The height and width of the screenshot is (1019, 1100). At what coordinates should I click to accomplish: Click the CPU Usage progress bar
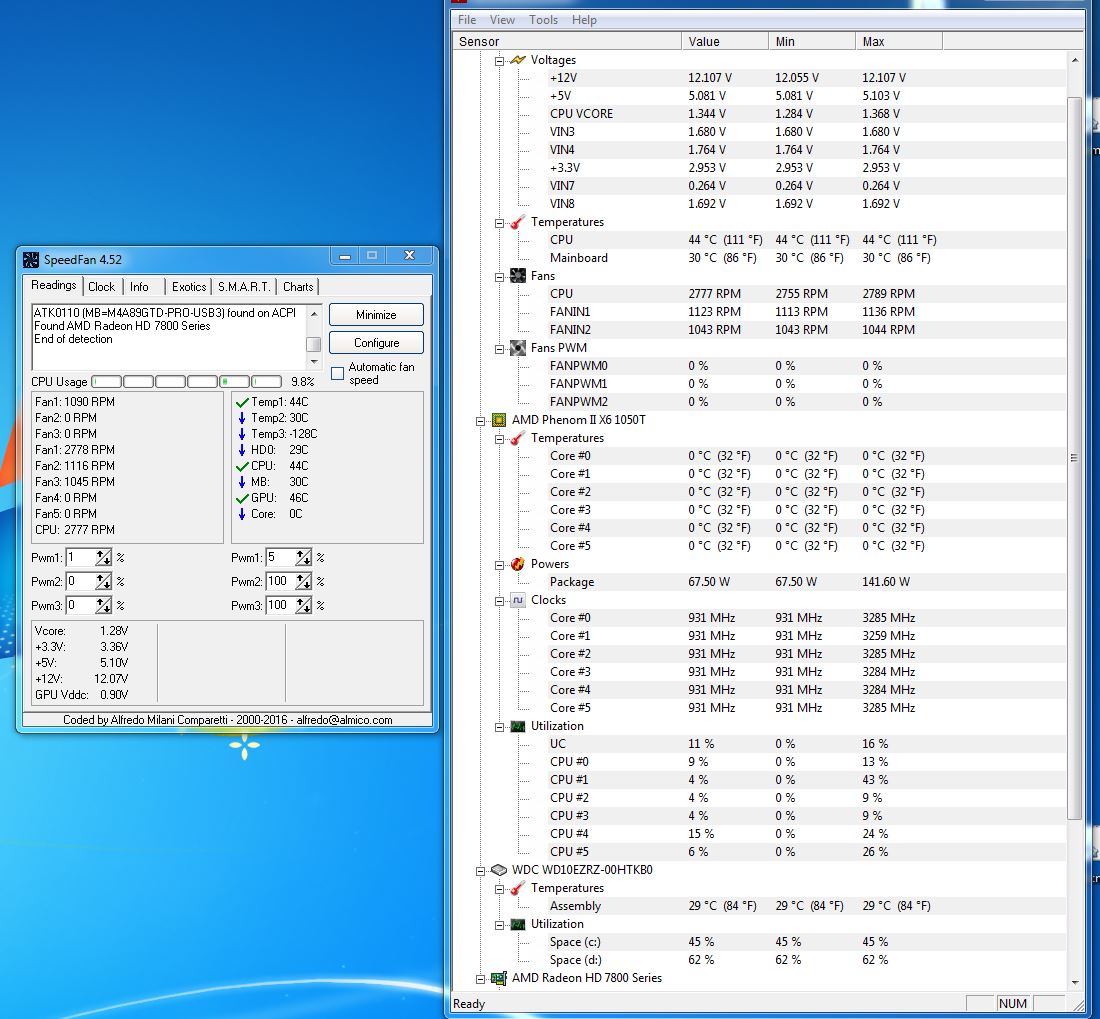tap(187, 382)
